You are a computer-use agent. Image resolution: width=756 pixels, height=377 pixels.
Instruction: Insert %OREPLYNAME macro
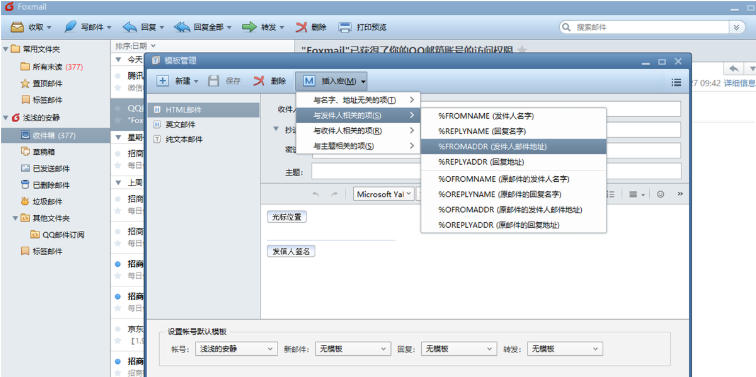(x=513, y=194)
